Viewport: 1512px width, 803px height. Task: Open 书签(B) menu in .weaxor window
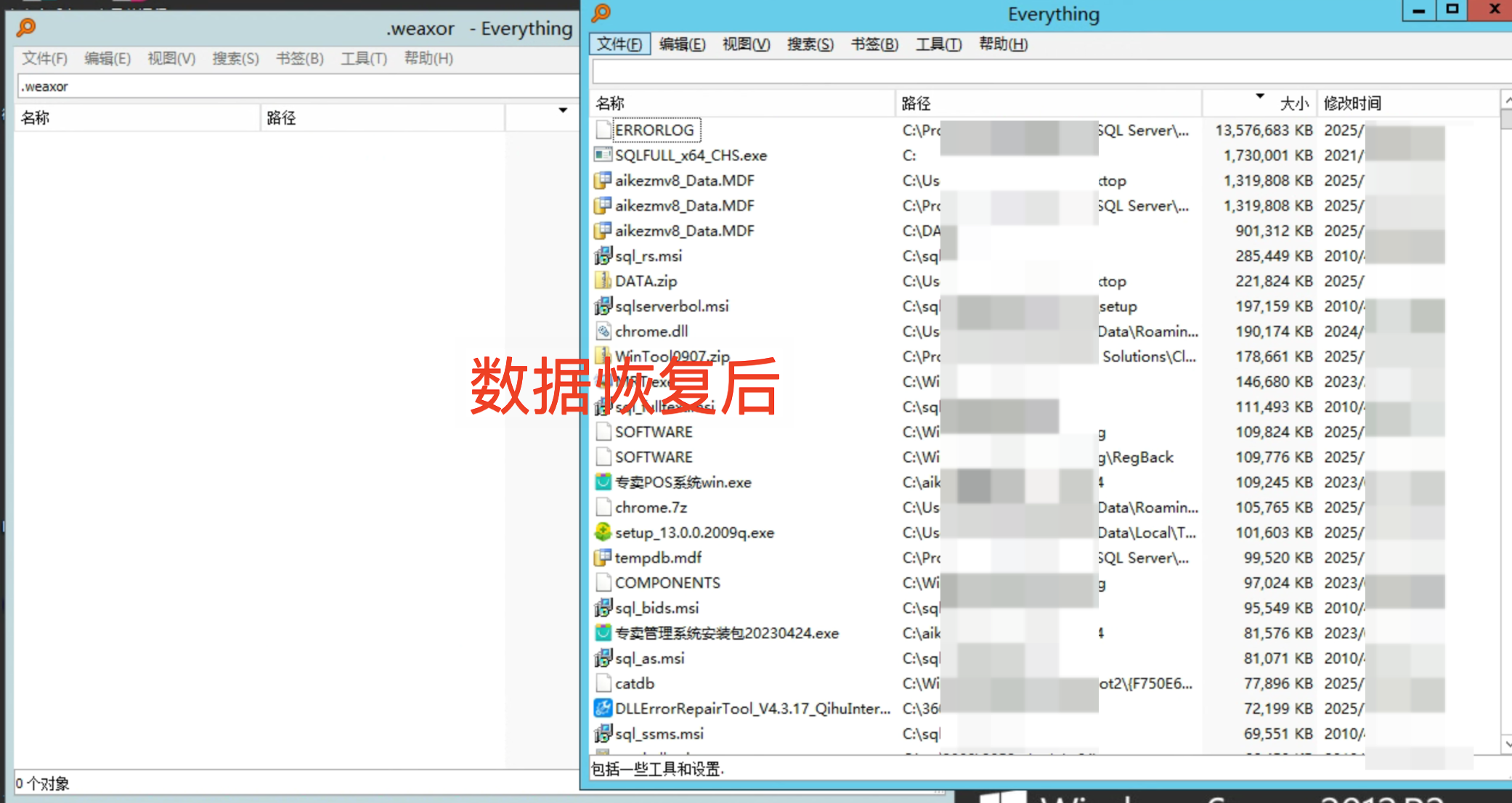(x=300, y=58)
